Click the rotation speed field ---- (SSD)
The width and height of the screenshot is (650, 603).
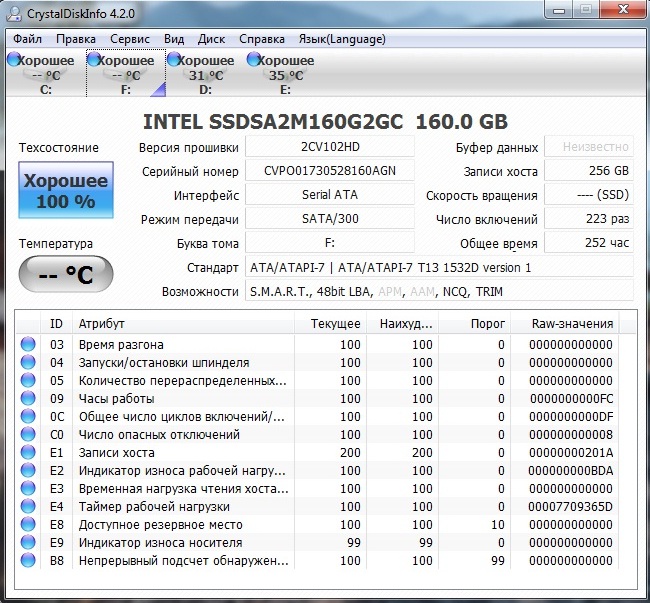[589, 195]
